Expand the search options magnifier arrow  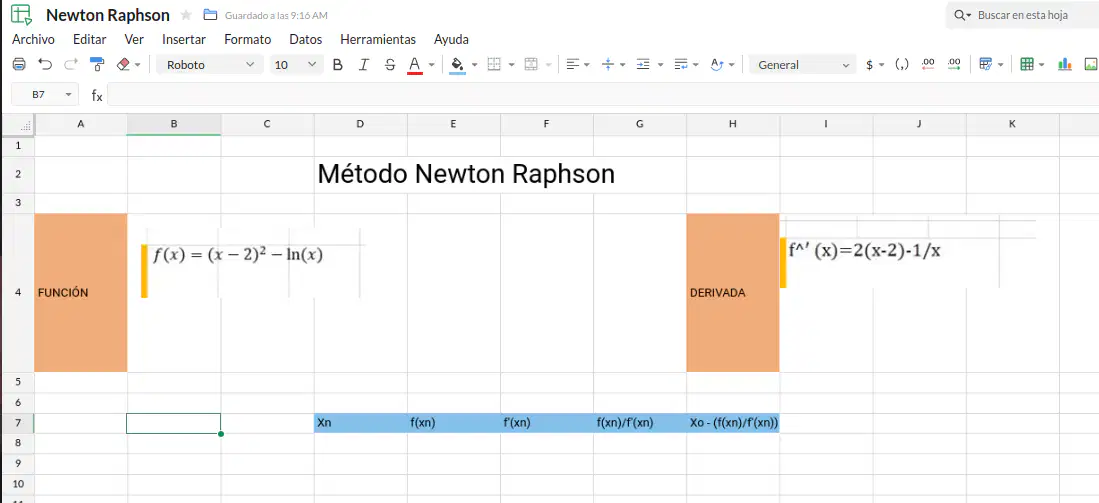969,15
